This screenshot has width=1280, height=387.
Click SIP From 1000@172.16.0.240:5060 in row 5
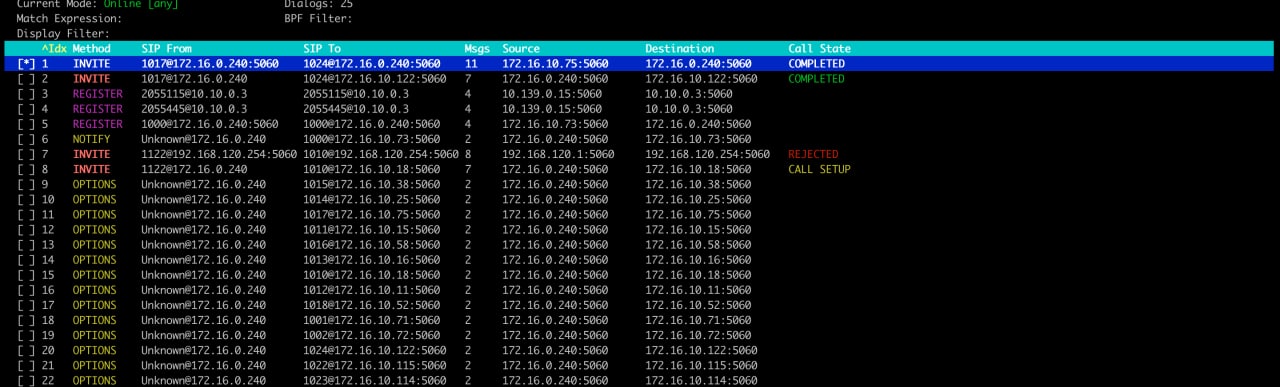click(210, 124)
